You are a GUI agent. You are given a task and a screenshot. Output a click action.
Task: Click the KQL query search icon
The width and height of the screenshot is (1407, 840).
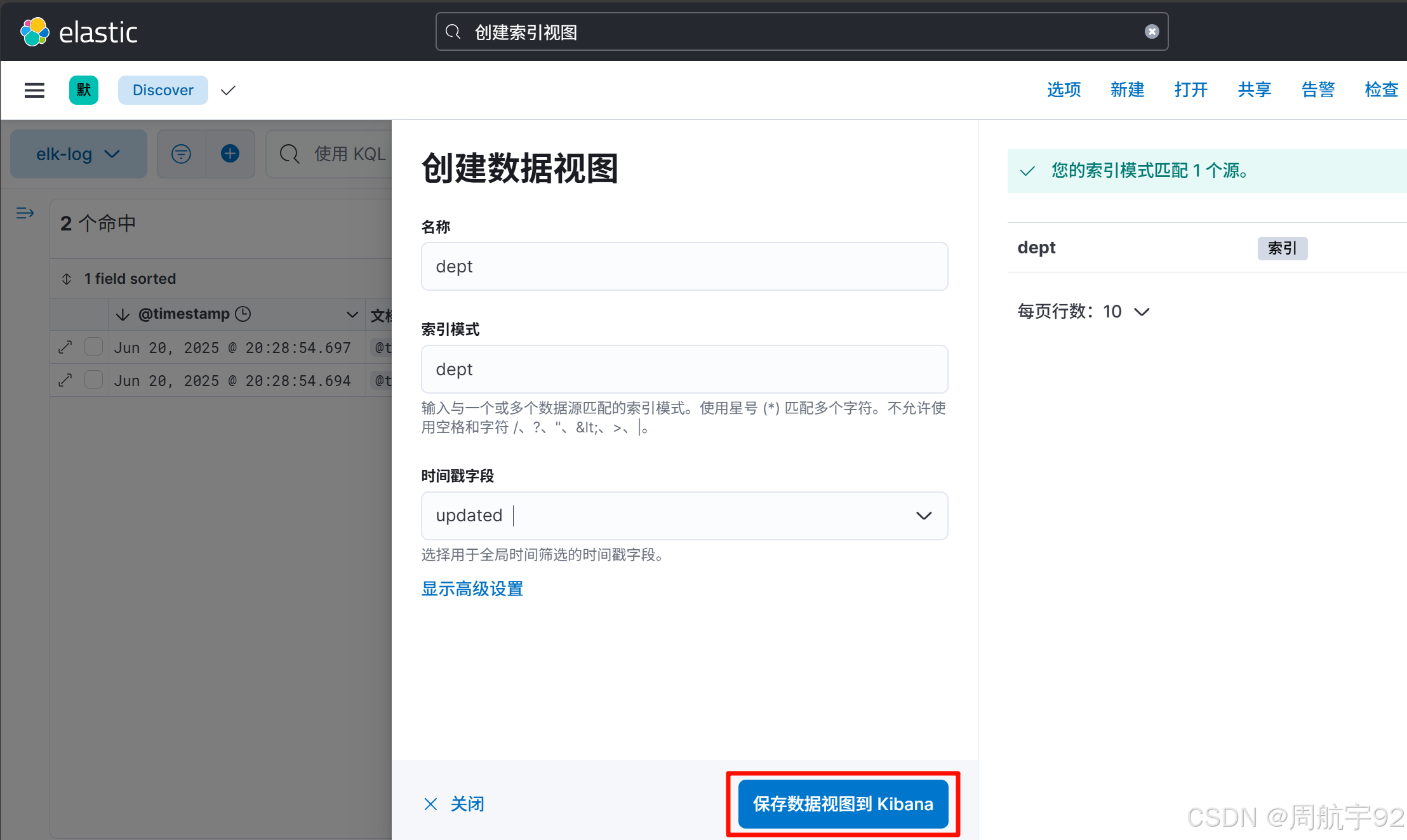pos(290,154)
